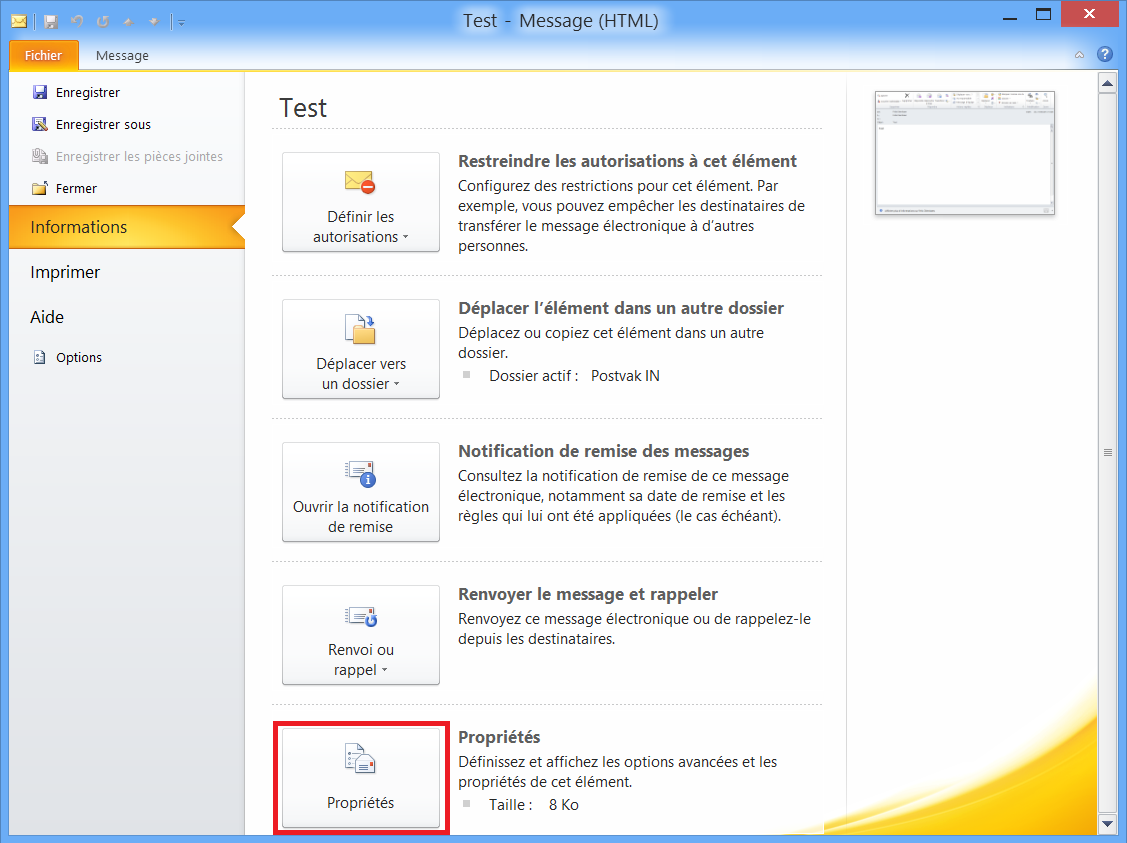This screenshot has width=1127, height=843.
Task: Select Options in the left sidebar
Action: (78, 358)
